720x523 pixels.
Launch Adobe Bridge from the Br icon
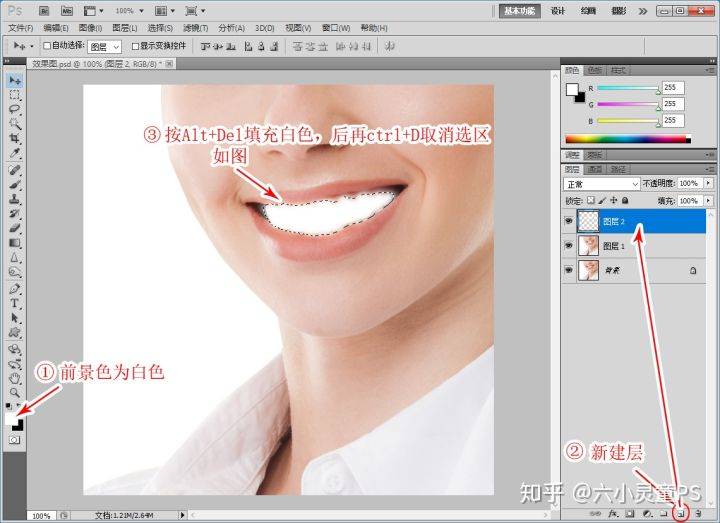pyautogui.click(x=44, y=10)
